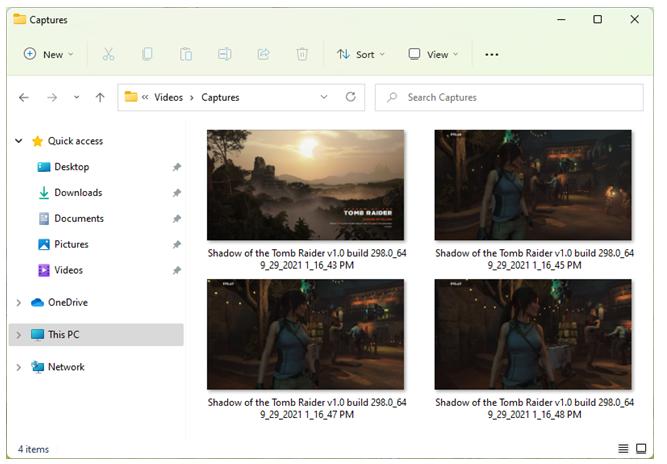Select the 1_16_43 PM capture thumbnail
Image resolution: width=667 pixels, height=464 pixels.
point(305,185)
